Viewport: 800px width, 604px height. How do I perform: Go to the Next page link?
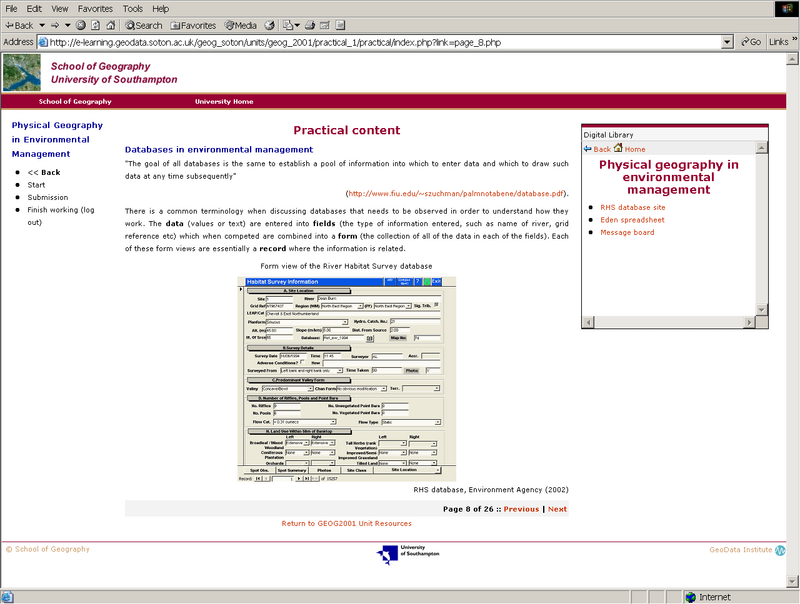pyautogui.click(x=557, y=509)
